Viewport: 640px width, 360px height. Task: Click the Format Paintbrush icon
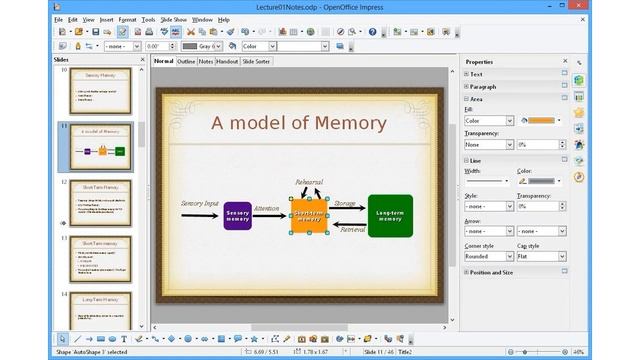(231, 32)
